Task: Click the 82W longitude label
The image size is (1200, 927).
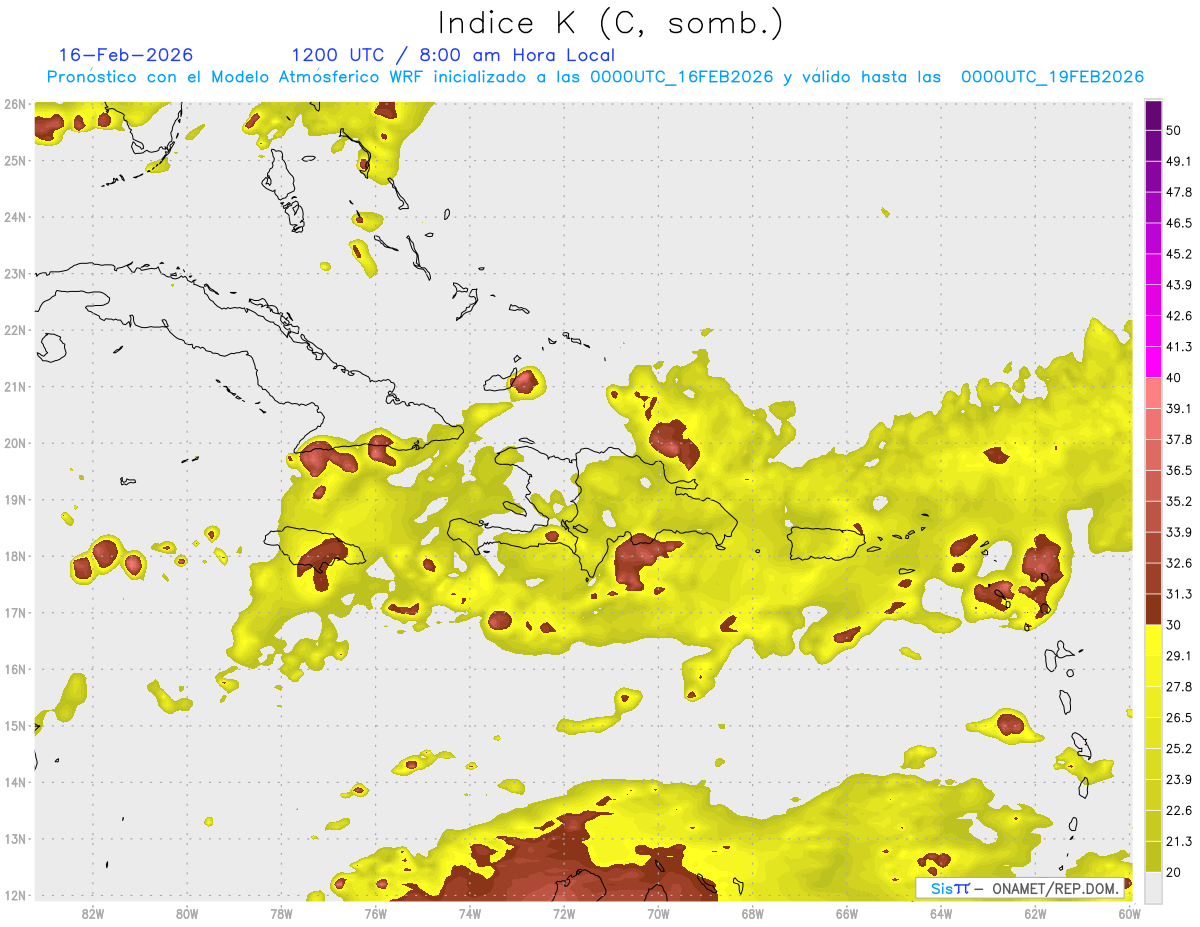Action: [92, 913]
